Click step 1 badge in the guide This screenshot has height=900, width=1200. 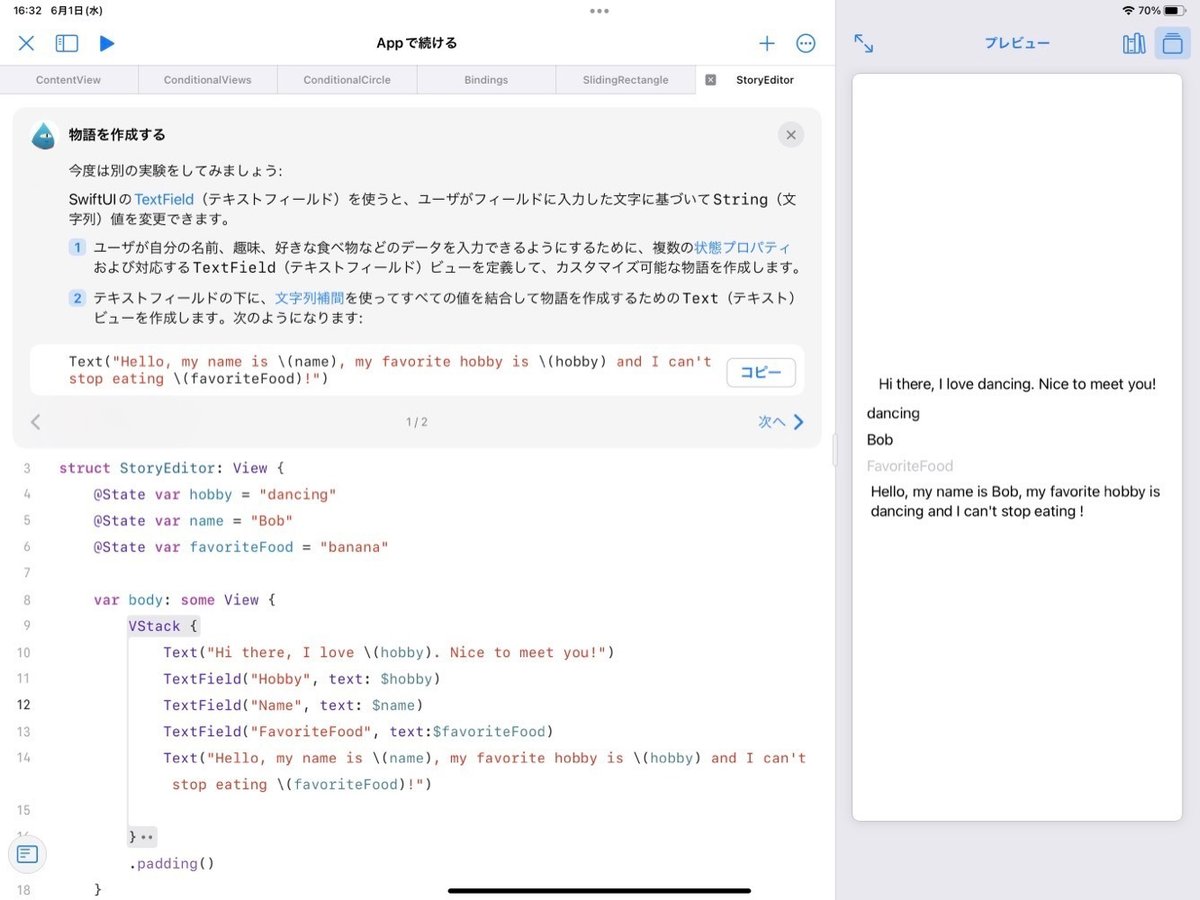coord(77,248)
